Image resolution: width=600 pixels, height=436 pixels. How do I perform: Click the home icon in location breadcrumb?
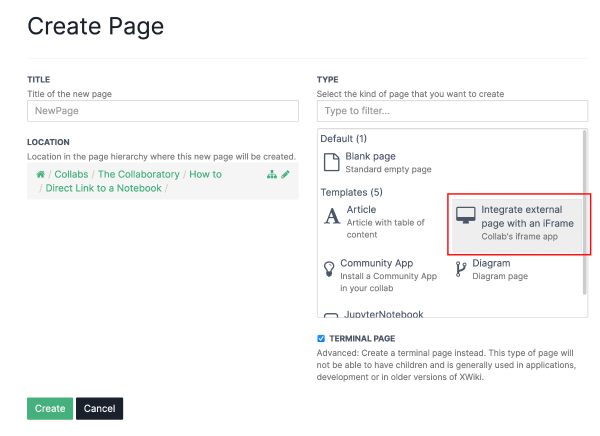[41, 175]
